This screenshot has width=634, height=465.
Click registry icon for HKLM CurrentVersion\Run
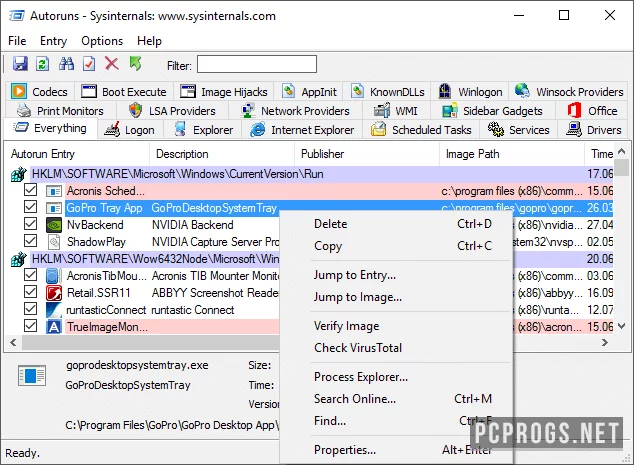point(18,174)
